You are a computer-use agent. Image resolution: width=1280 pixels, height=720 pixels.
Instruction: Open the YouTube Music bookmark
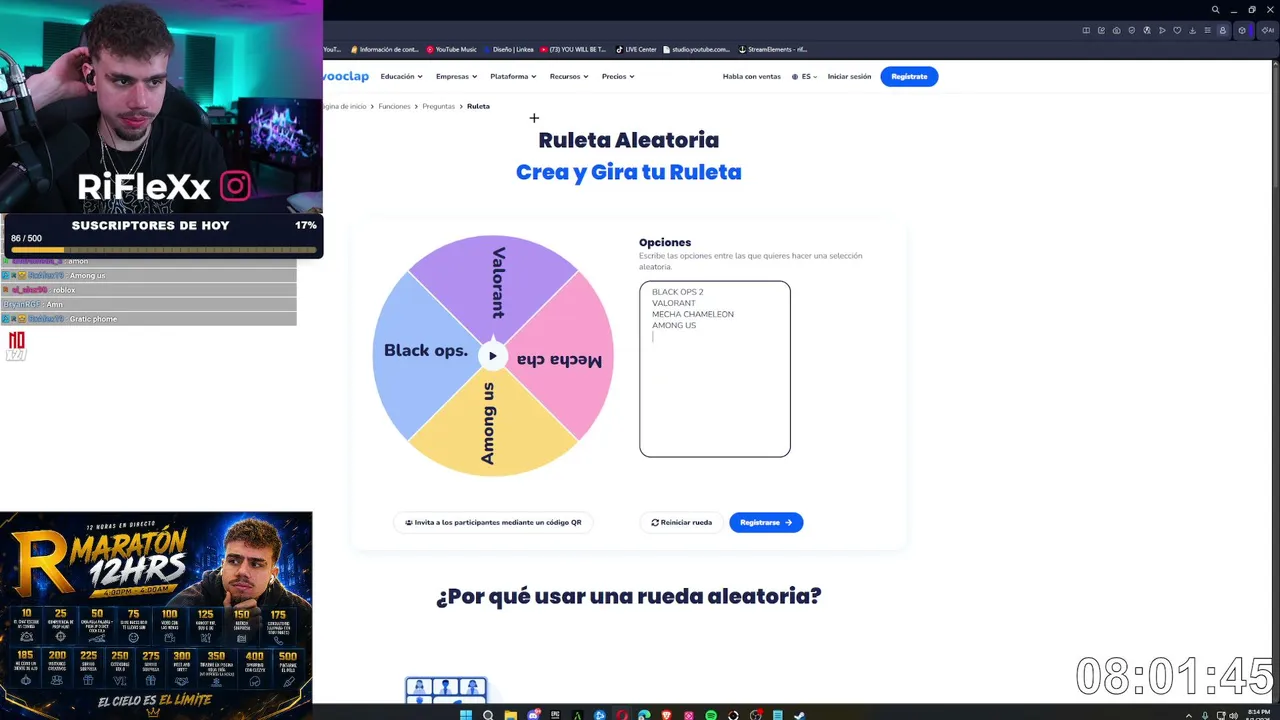[452, 49]
